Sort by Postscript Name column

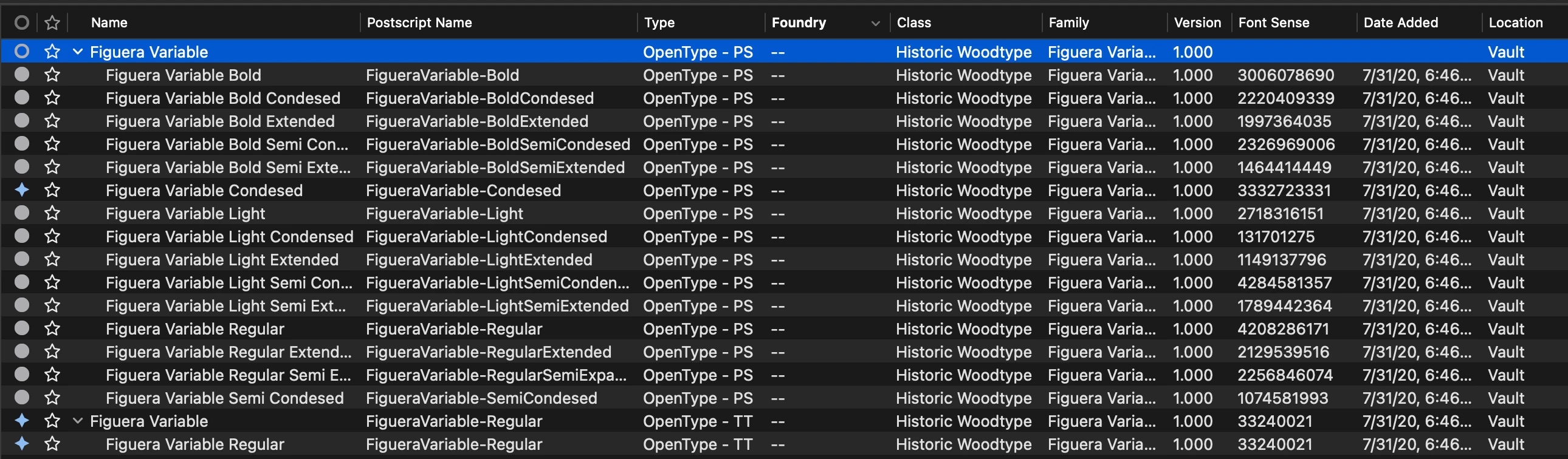point(419,23)
